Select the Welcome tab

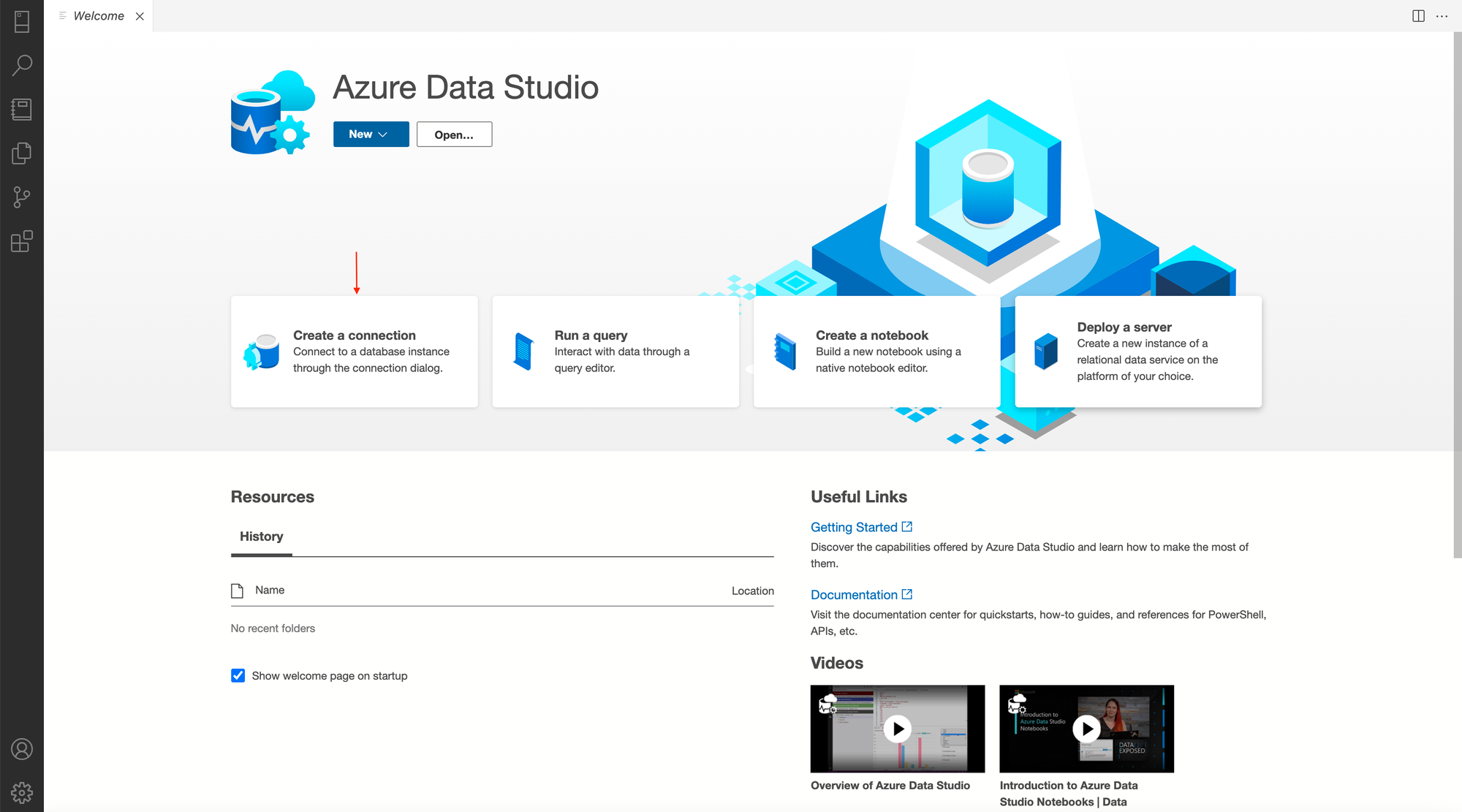(x=99, y=15)
